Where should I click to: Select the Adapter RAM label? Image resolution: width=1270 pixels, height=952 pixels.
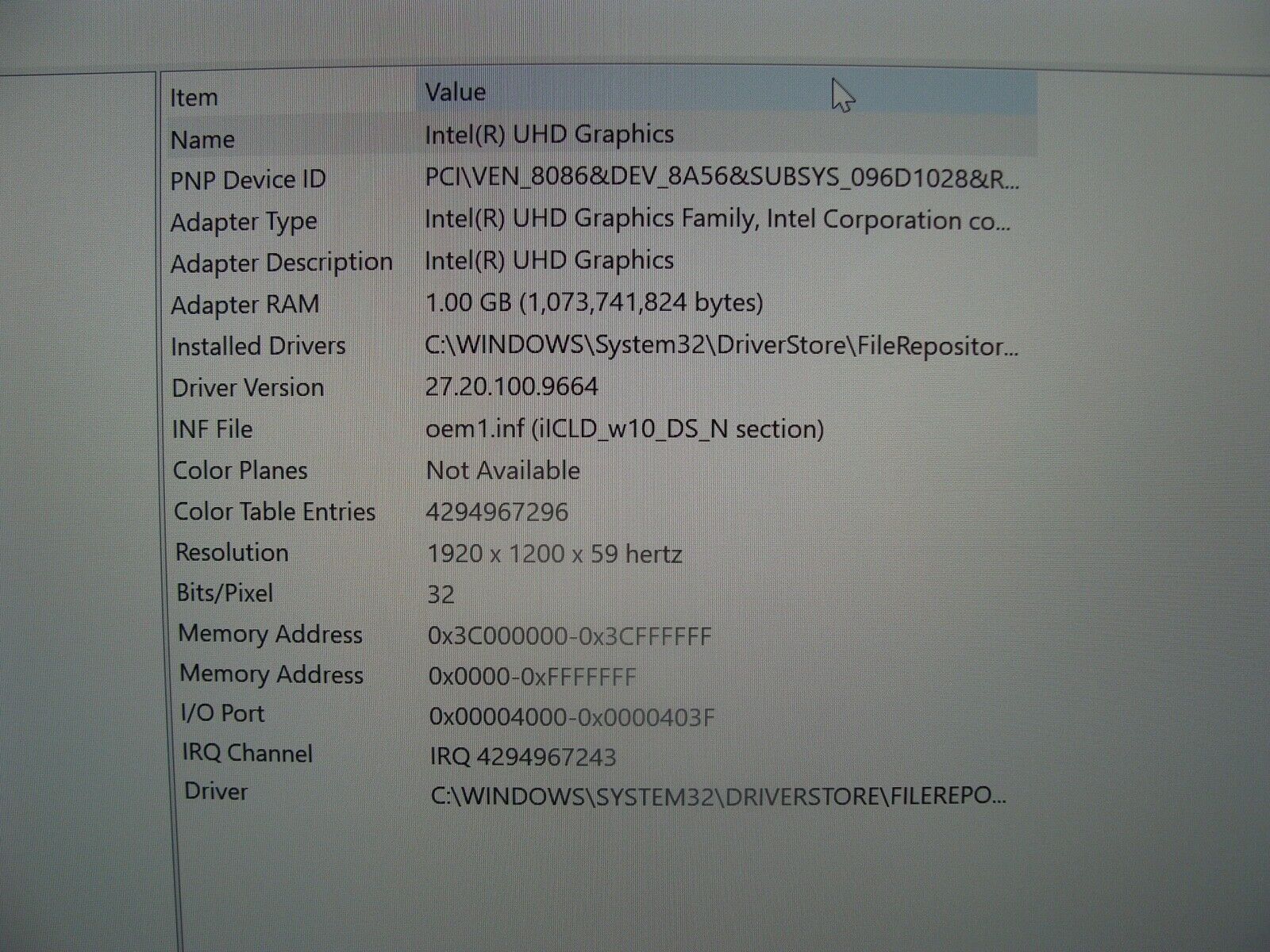(x=245, y=305)
